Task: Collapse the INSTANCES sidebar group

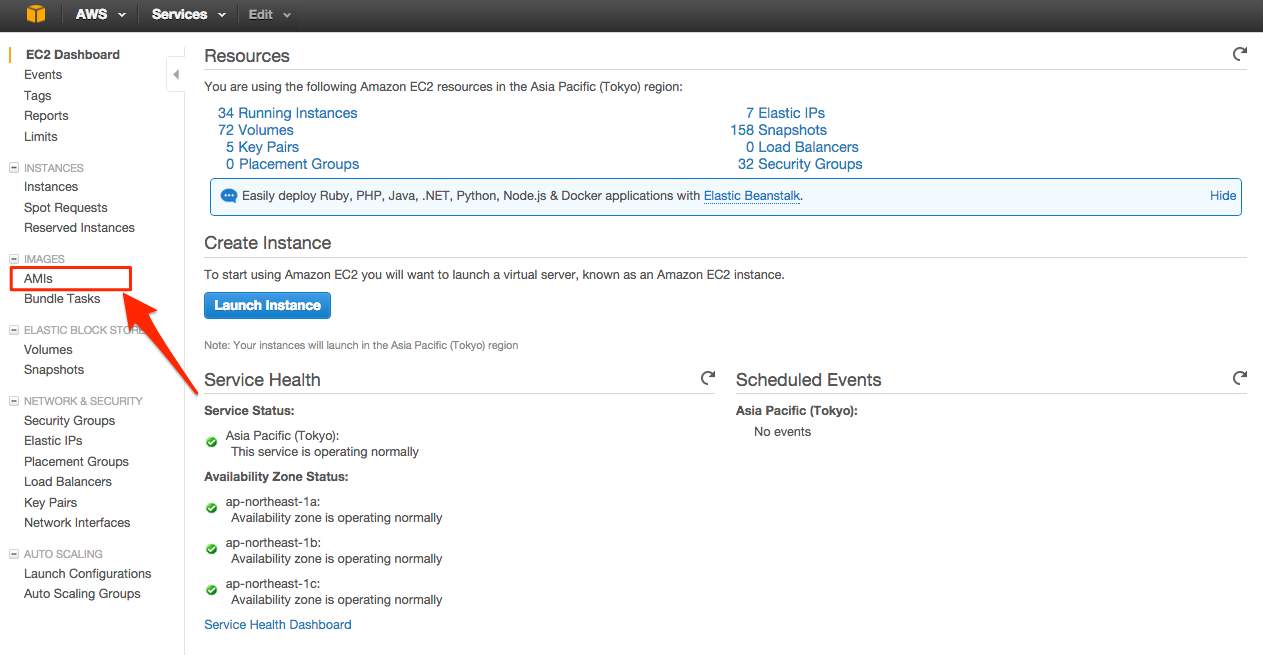Action: pyautogui.click(x=14, y=168)
